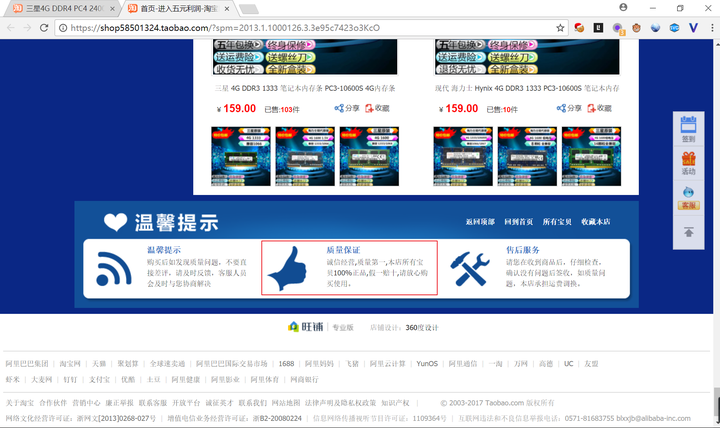Click 网站地图 footer link

pos(286,403)
